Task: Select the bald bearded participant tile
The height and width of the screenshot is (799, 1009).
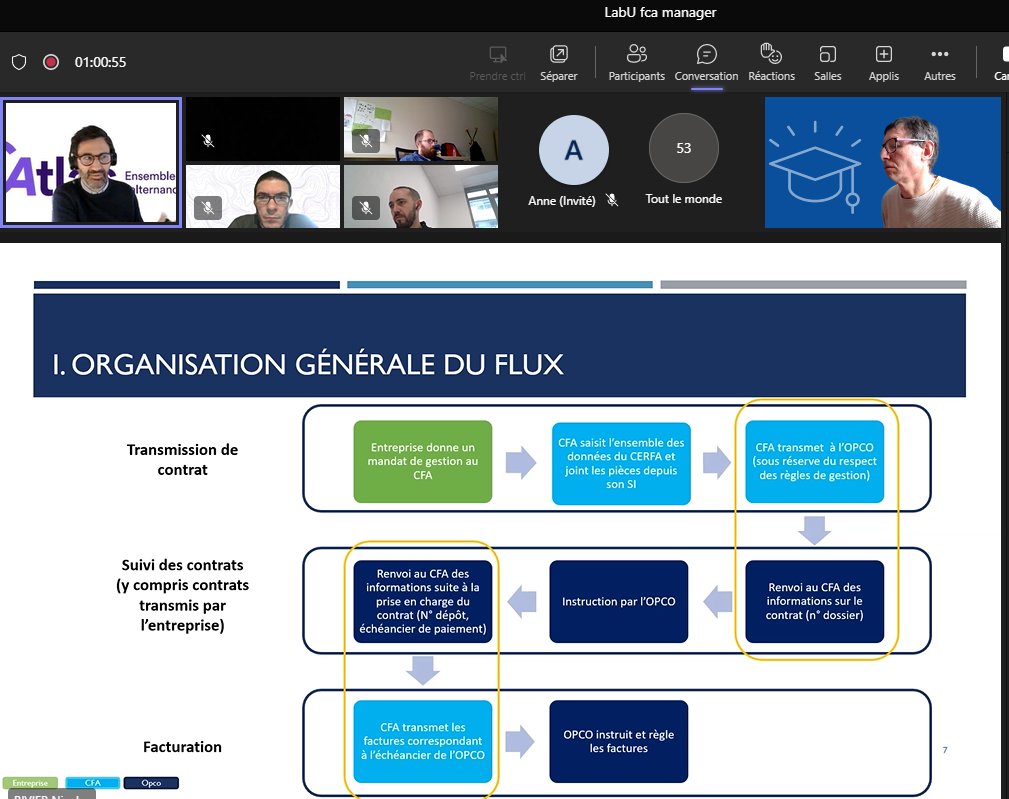Action: coord(421,196)
